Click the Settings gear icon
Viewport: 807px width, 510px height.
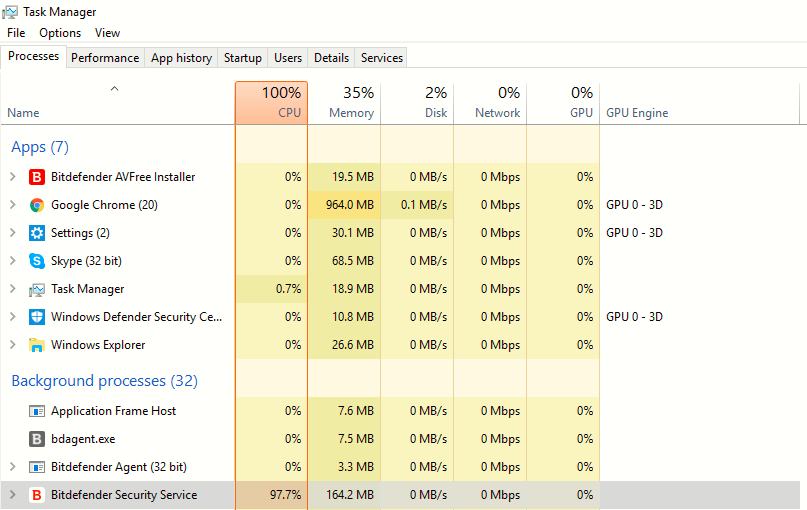pyautogui.click(x=37, y=233)
